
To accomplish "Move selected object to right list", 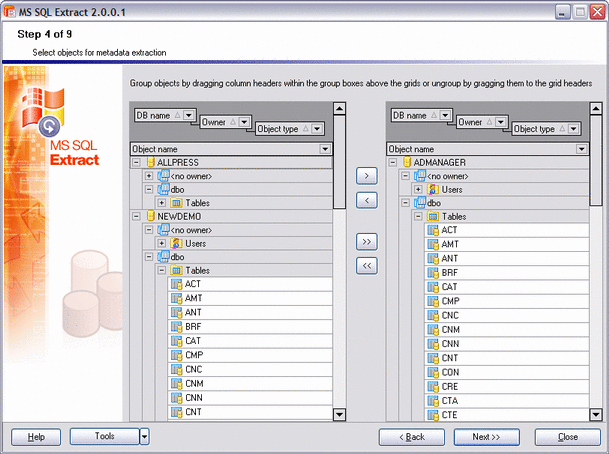I will [367, 176].
